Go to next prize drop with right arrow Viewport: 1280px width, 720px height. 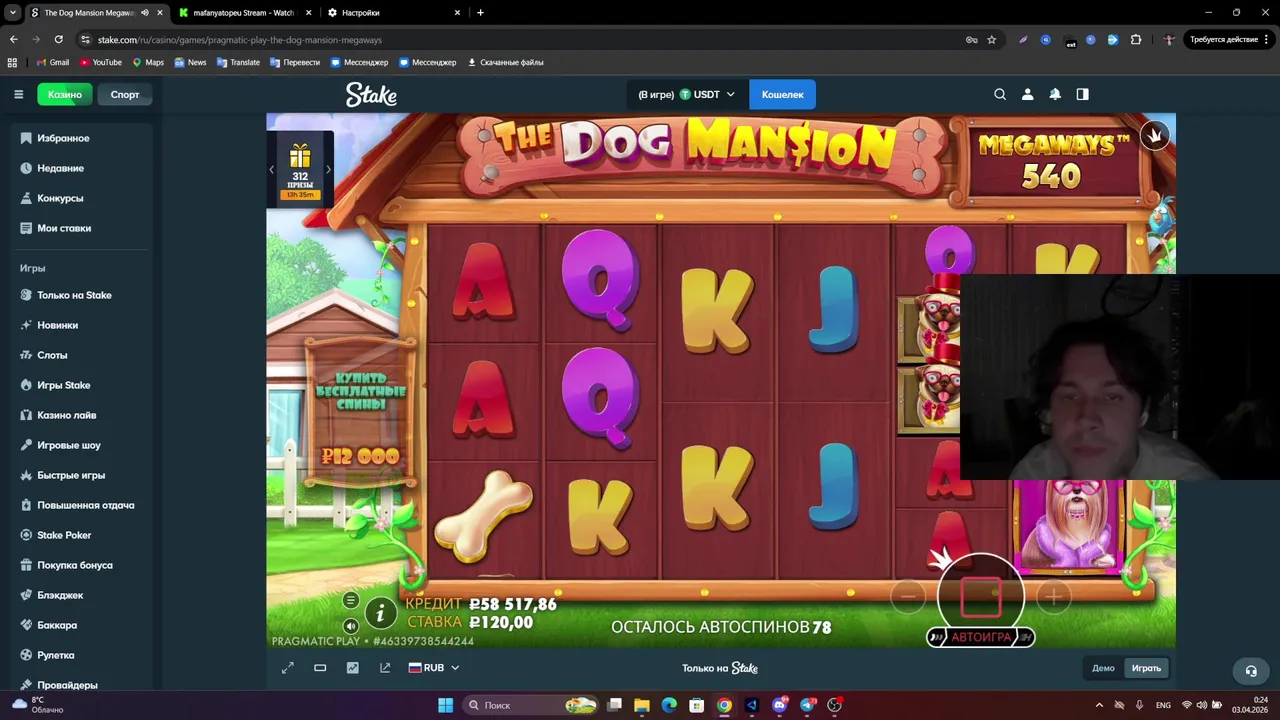point(328,170)
